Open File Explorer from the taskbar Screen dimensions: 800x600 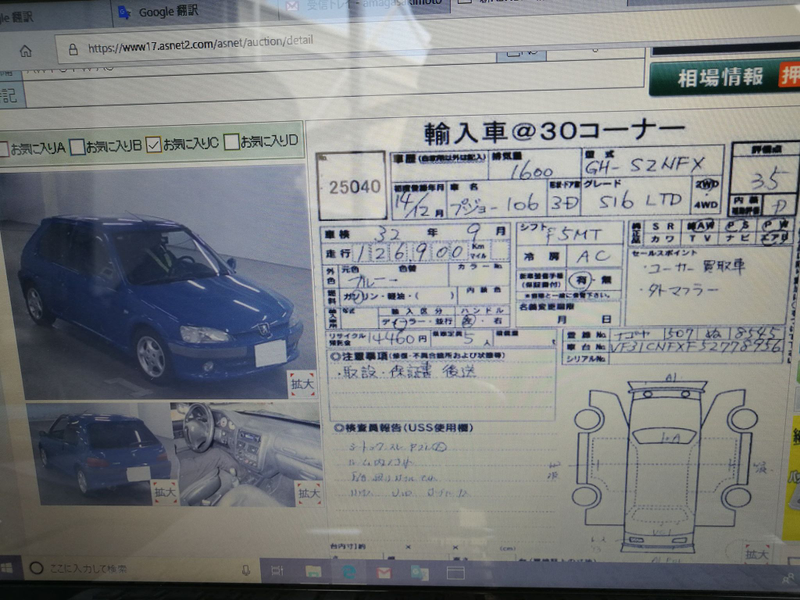pos(313,571)
